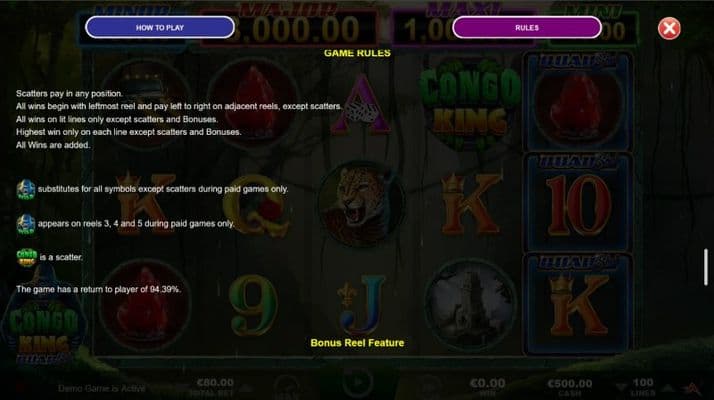
Task: Click the Congo King scatter icon
Action: point(27,257)
